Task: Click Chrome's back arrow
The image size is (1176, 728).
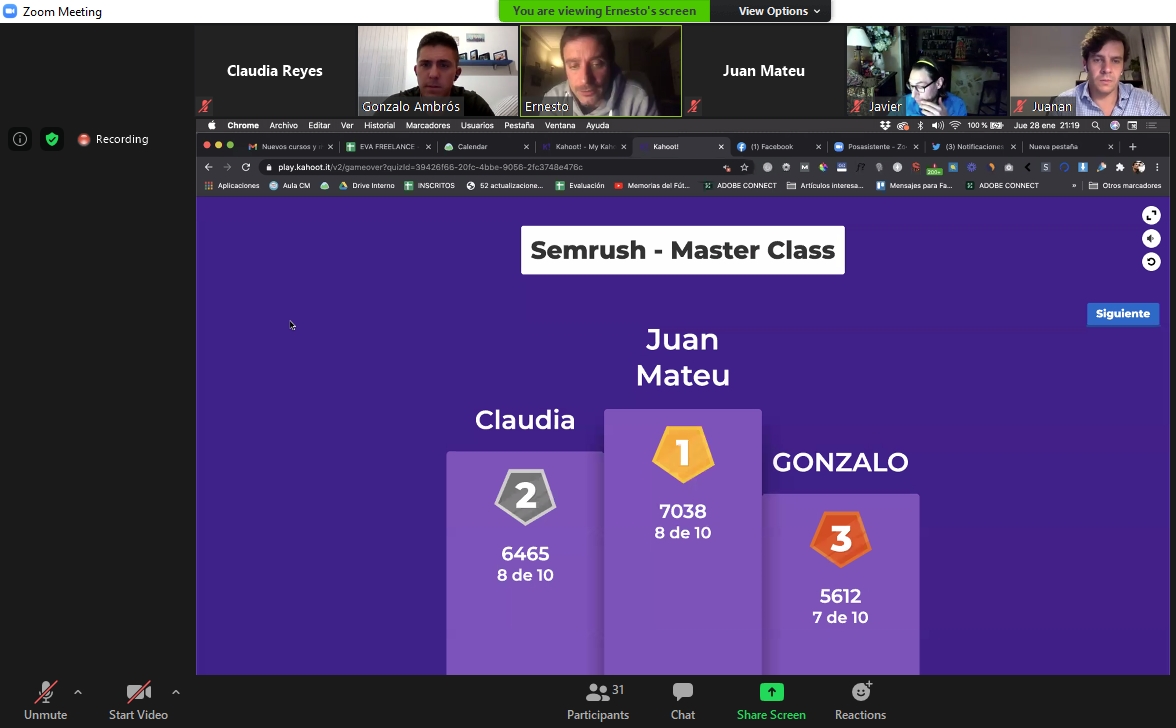Action: (x=208, y=167)
